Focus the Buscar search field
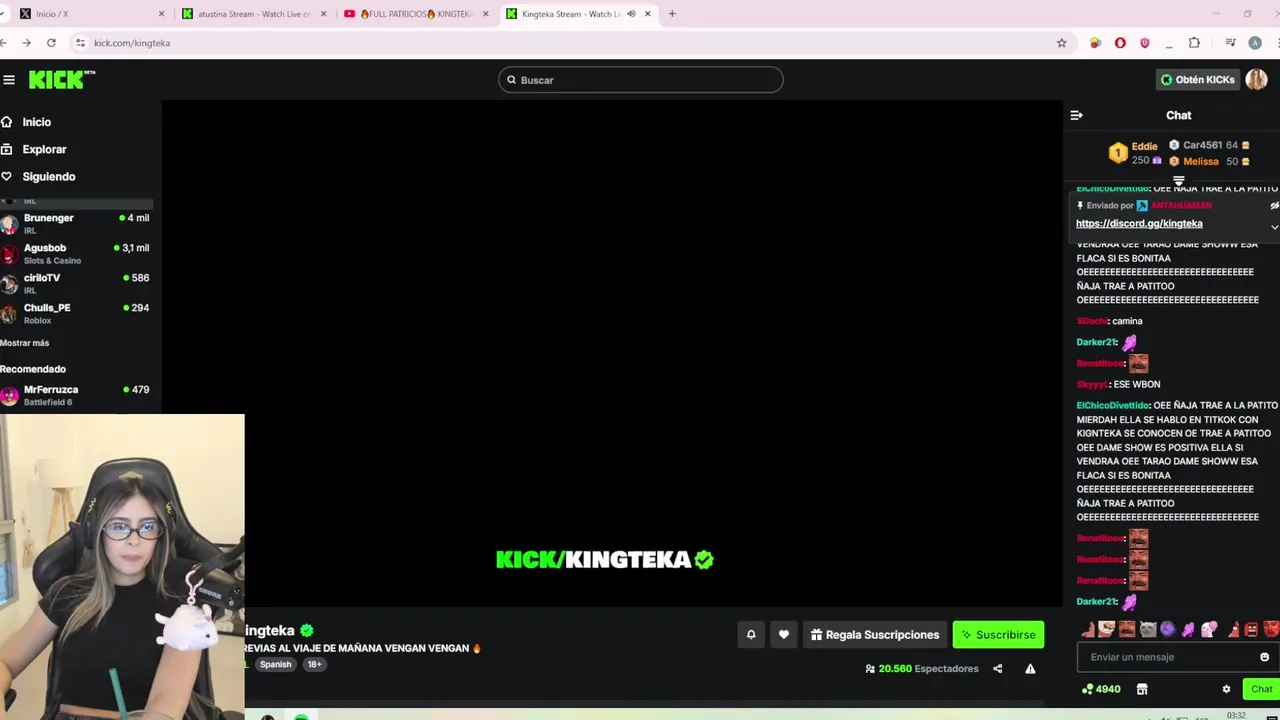Viewport: 1280px width, 720px height. (640, 80)
